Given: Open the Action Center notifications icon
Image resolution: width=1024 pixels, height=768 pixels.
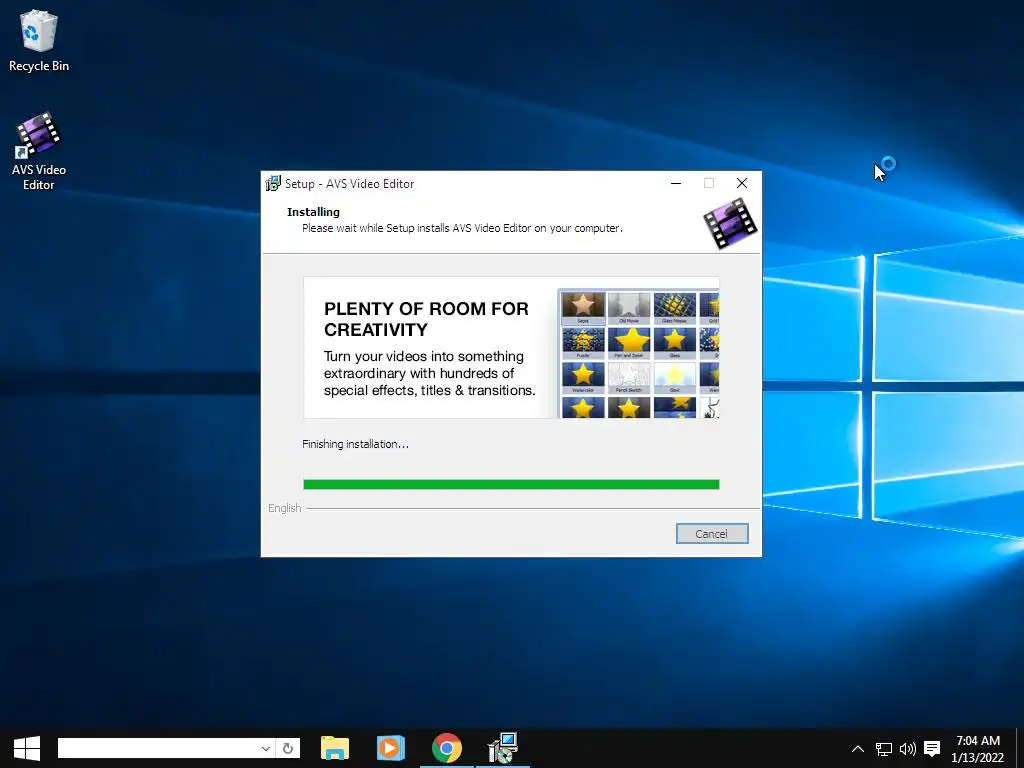Looking at the screenshot, I should (932, 748).
